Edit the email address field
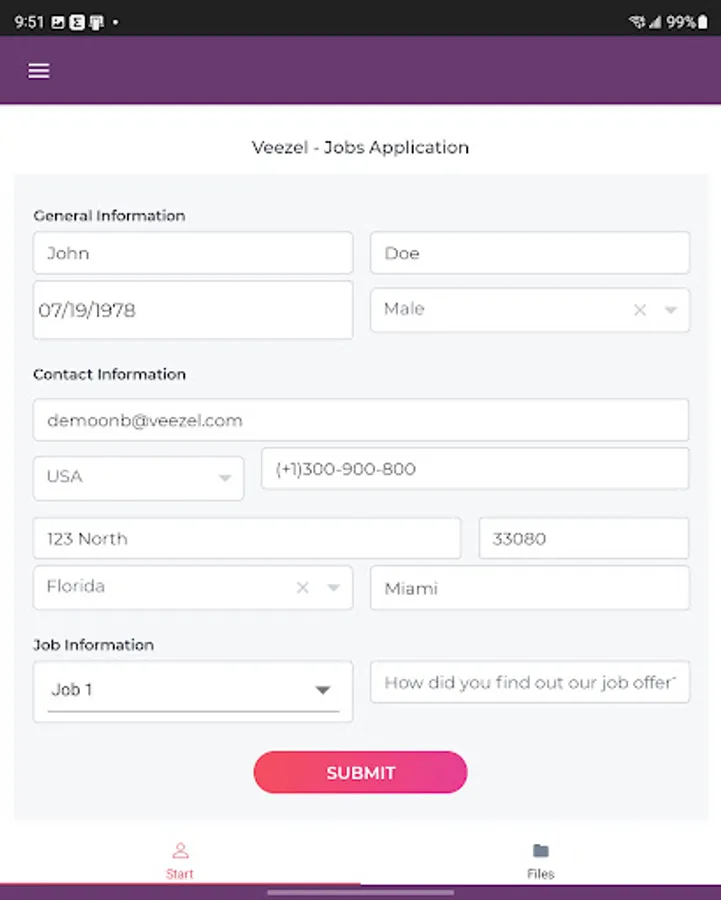Viewport: 721px width, 900px height. coord(360,420)
